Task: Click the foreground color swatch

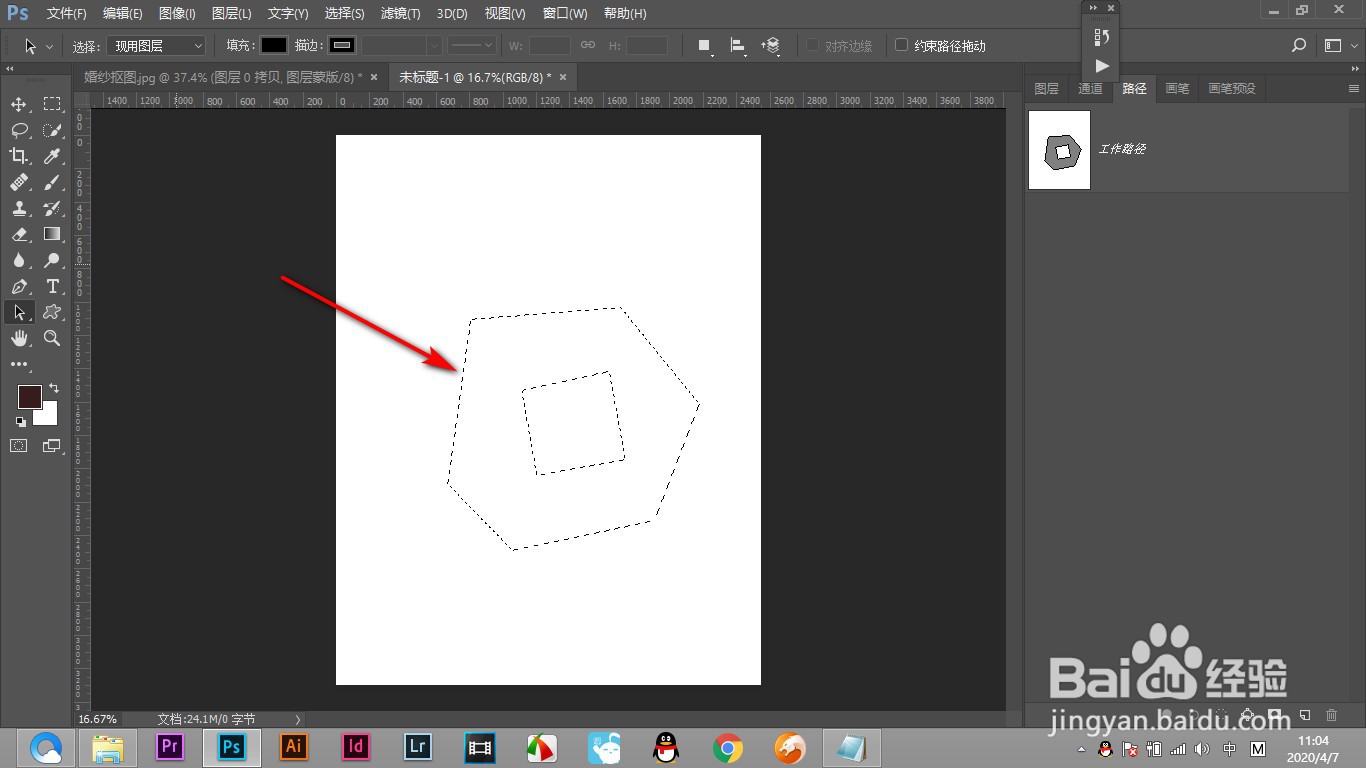Action: pyautogui.click(x=29, y=396)
